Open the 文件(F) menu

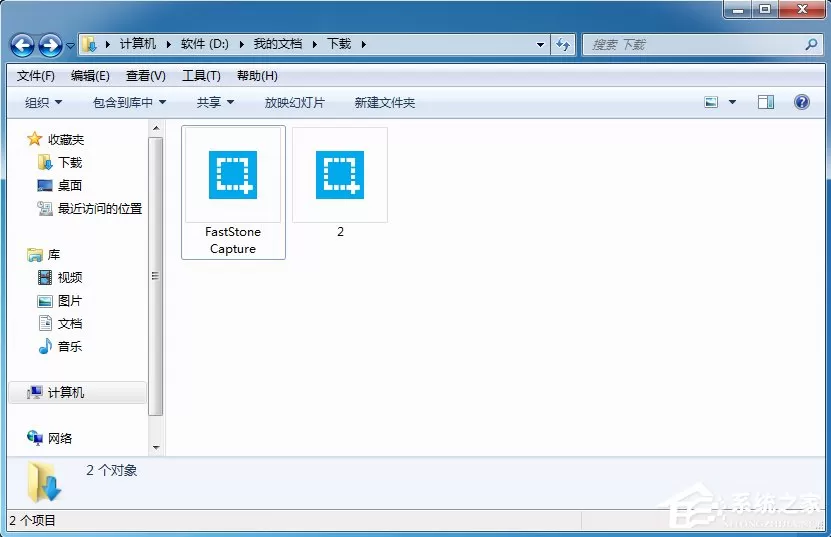pyautogui.click(x=36, y=76)
